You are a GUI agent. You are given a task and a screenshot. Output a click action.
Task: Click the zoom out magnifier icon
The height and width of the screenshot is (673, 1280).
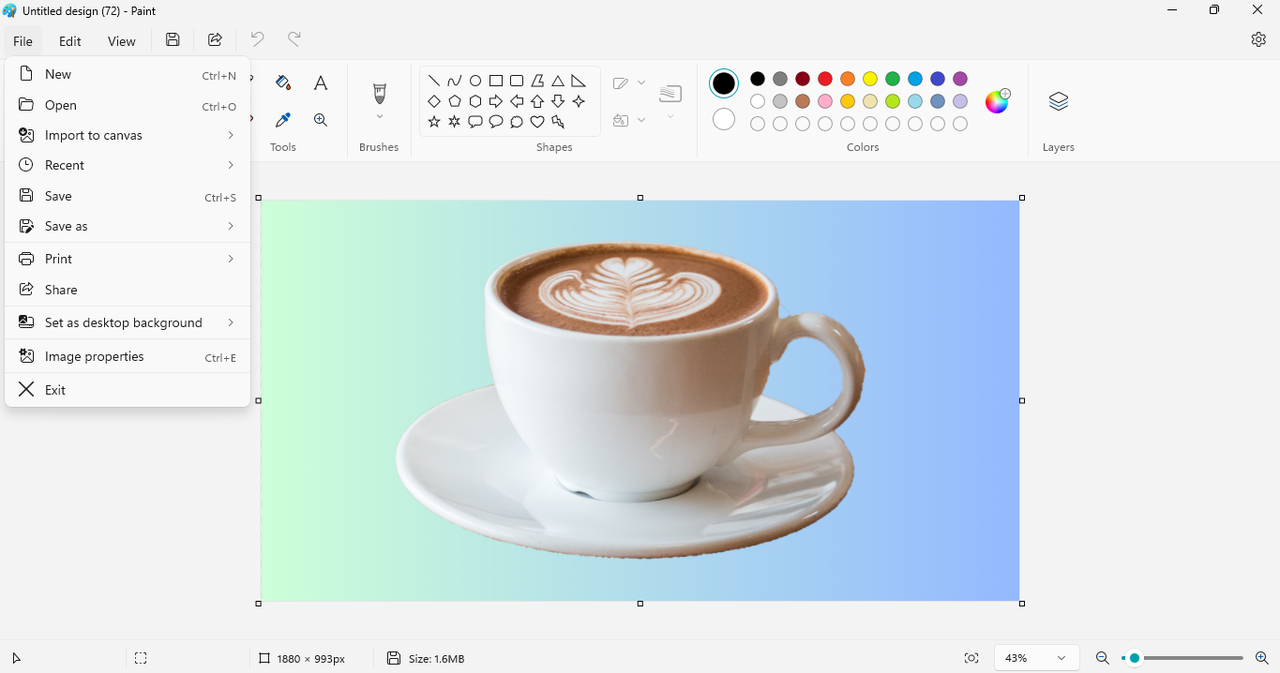1102,658
